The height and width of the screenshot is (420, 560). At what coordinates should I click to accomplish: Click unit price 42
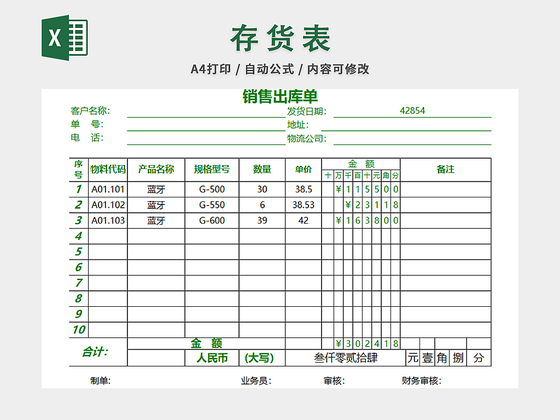(x=303, y=221)
